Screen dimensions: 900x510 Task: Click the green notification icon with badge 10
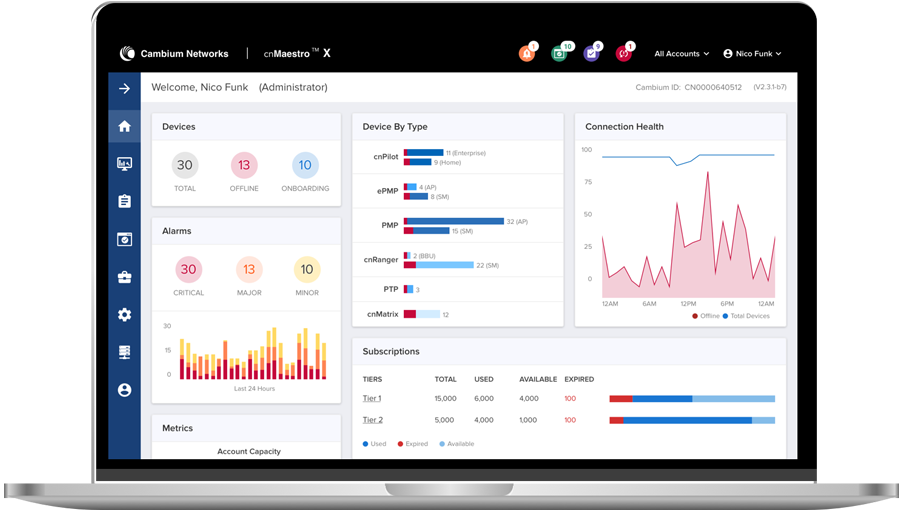tap(560, 54)
